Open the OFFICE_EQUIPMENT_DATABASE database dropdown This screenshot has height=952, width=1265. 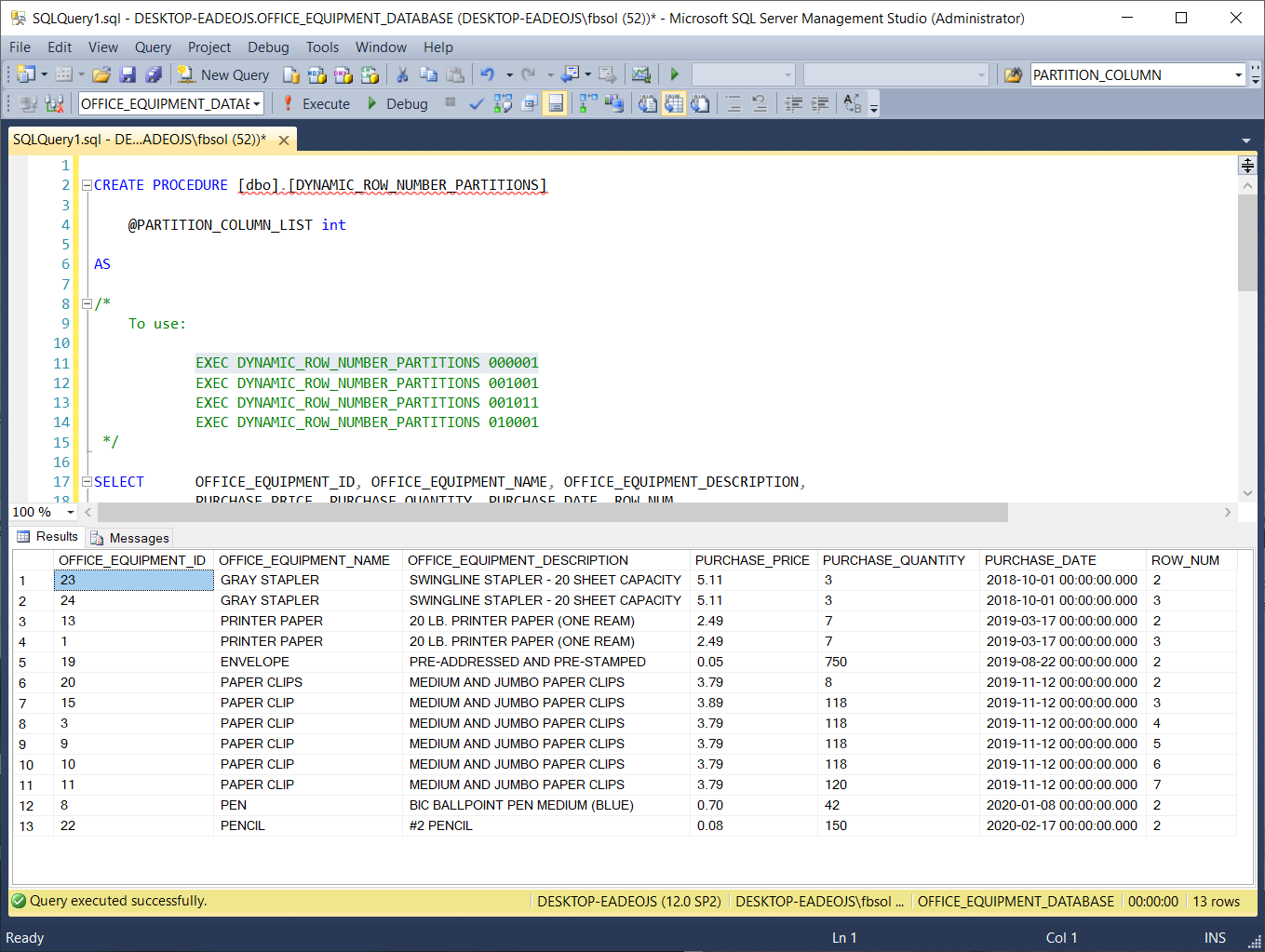tap(257, 104)
